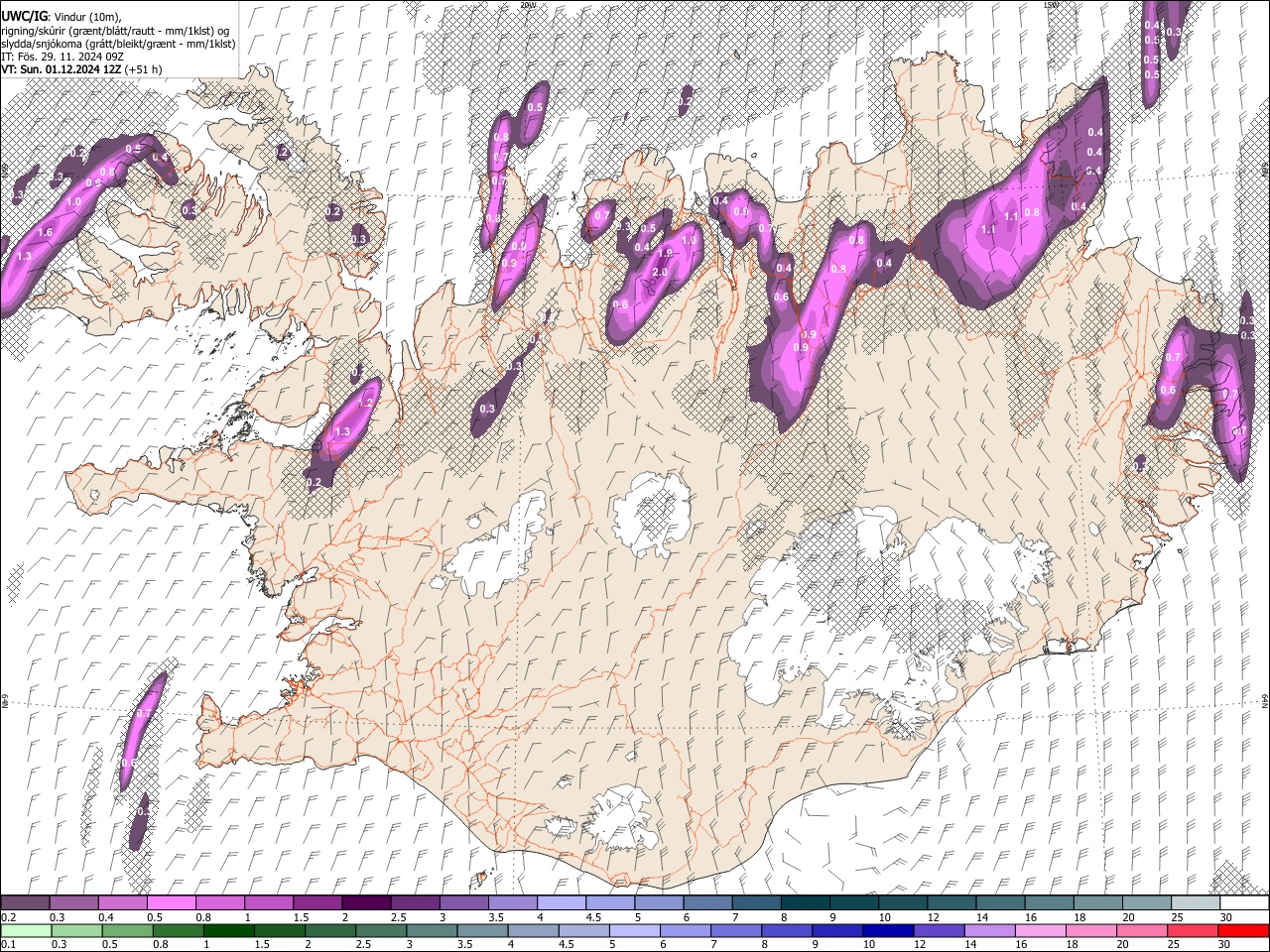Click the 12 swatch in upper legend row
The height and width of the screenshot is (952, 1270).
[x=951, y=903]
